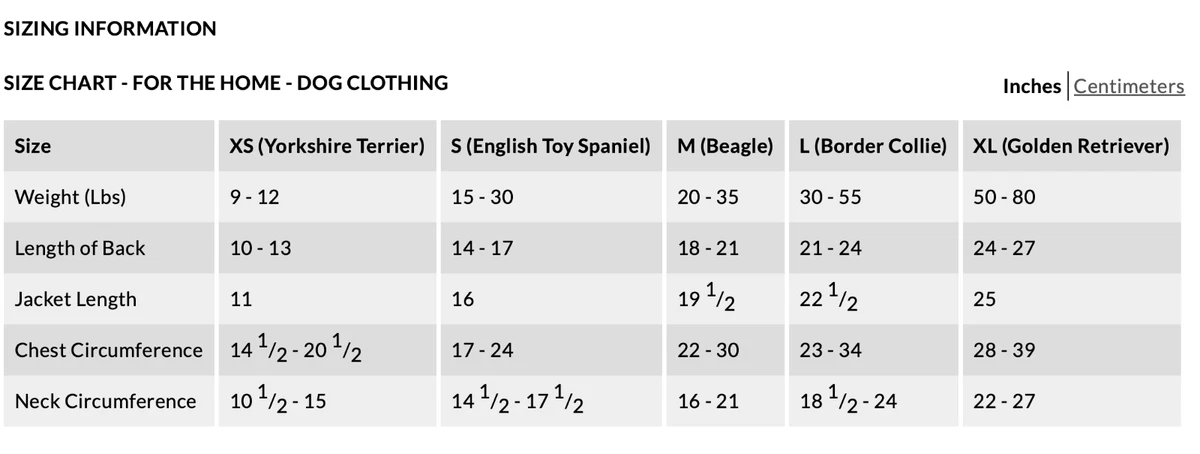The width and height of the screenshot is (1200, 454).
Task: Select the S (English Toy Spaniel) header
Action: coord(551,146)
